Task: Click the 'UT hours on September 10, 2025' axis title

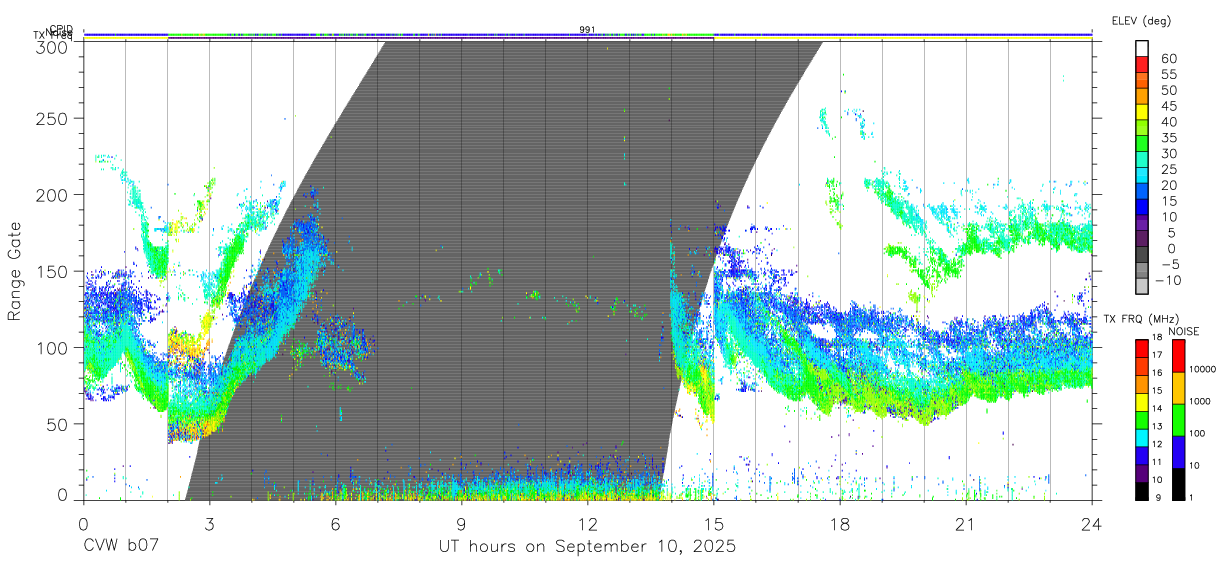Action: [587, 547]
